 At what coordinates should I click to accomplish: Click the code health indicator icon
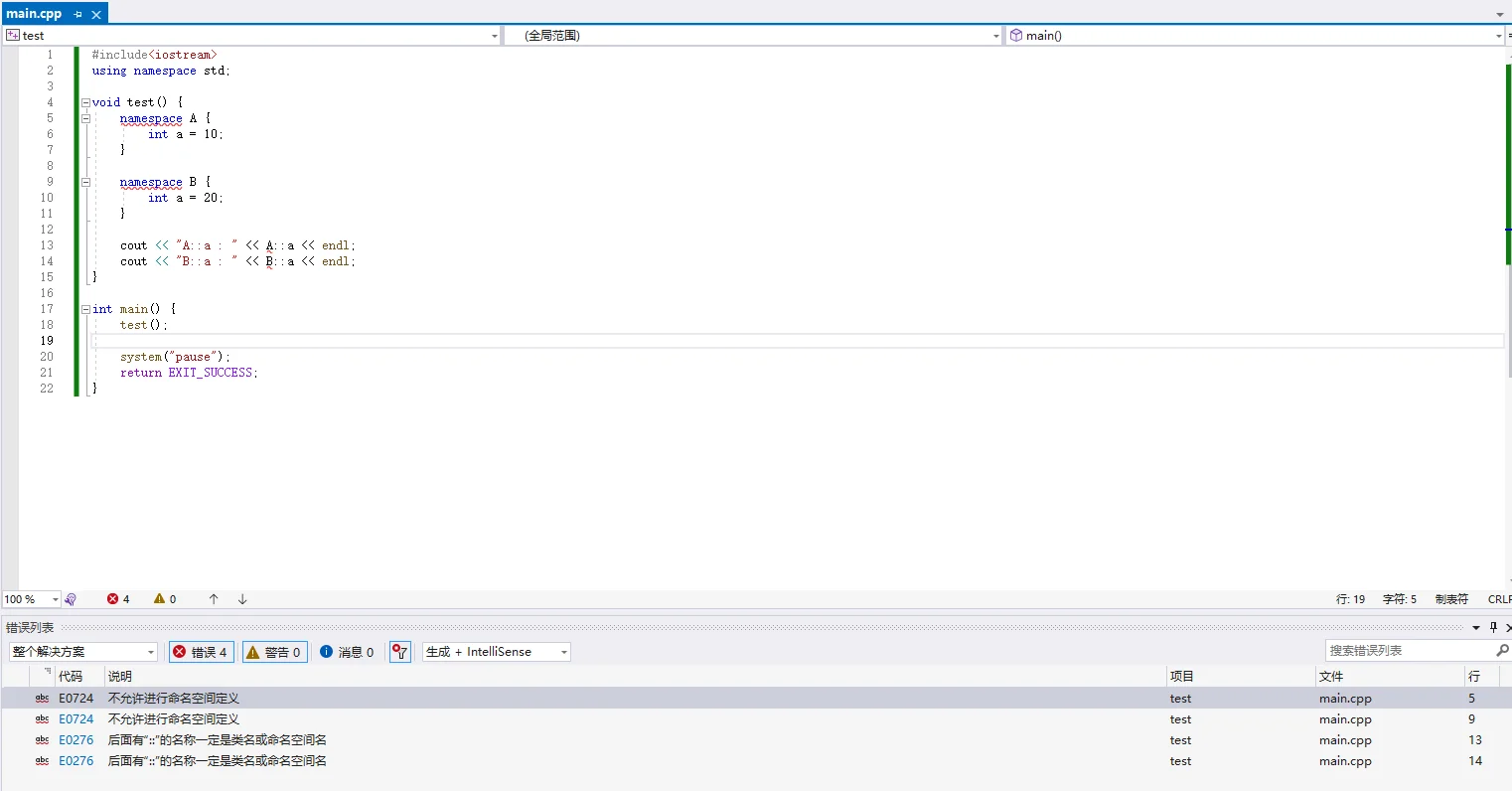click(x=71, y=599)
